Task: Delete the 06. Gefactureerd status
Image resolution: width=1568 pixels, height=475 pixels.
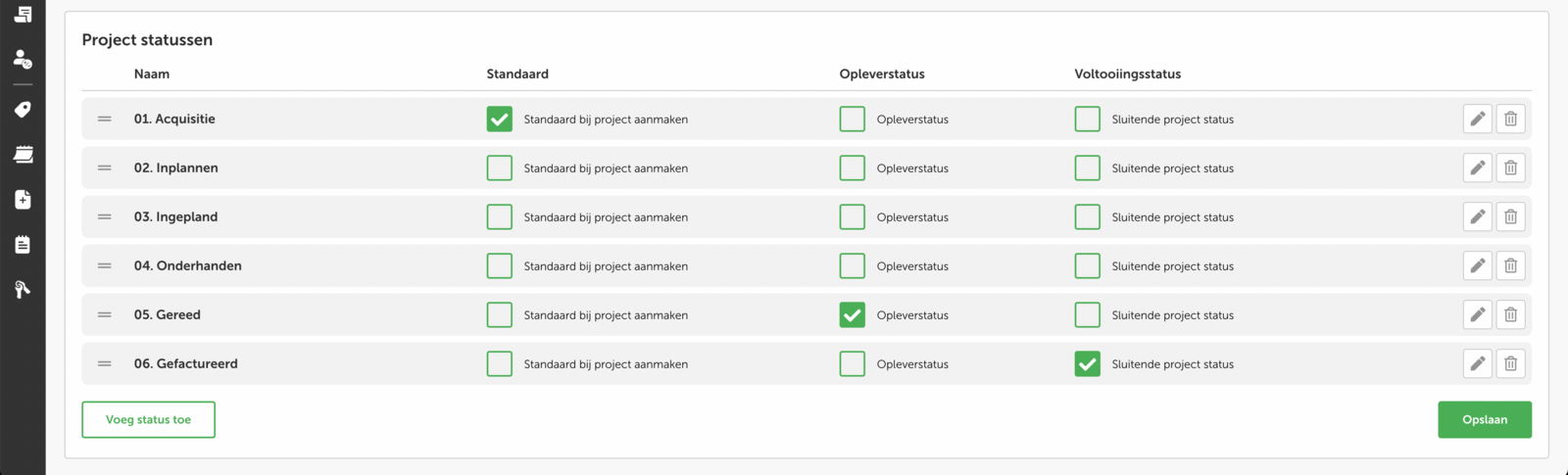Action: point(1510,364)
